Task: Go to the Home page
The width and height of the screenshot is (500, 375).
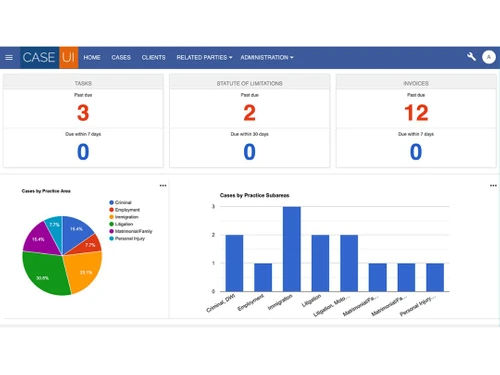Action: pos(92,58)
